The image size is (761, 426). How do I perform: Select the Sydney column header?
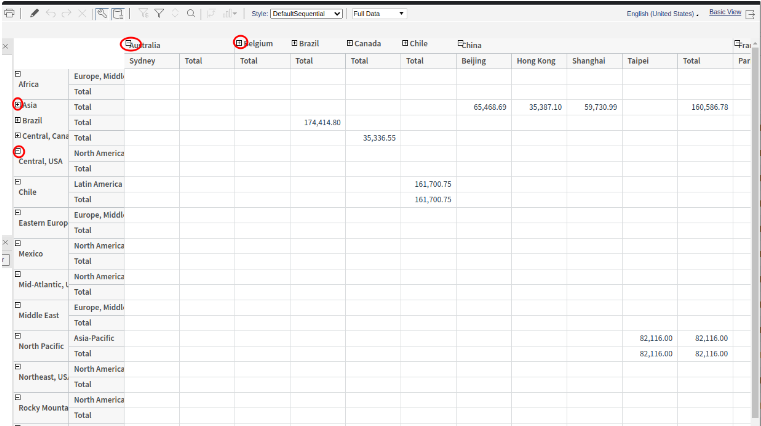point(152,61)
